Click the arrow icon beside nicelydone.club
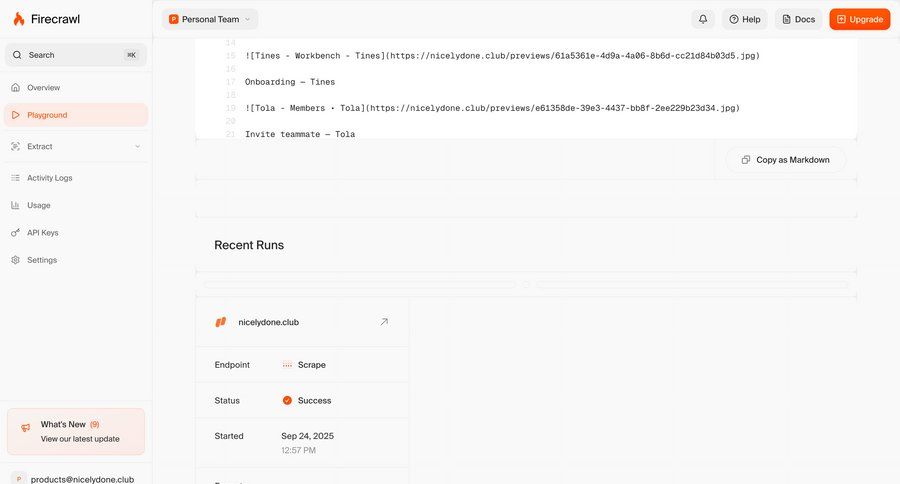This screenshot has height=484, width=900. (384, 322)
